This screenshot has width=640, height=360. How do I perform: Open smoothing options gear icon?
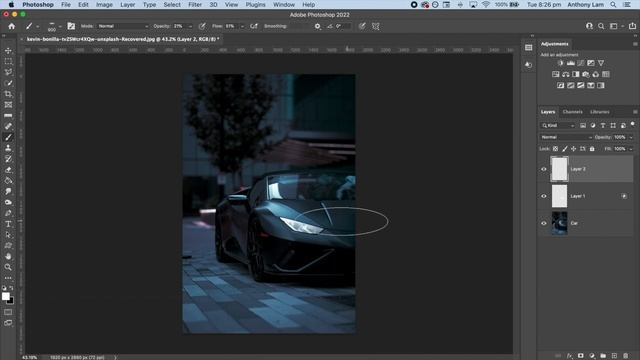318,26
